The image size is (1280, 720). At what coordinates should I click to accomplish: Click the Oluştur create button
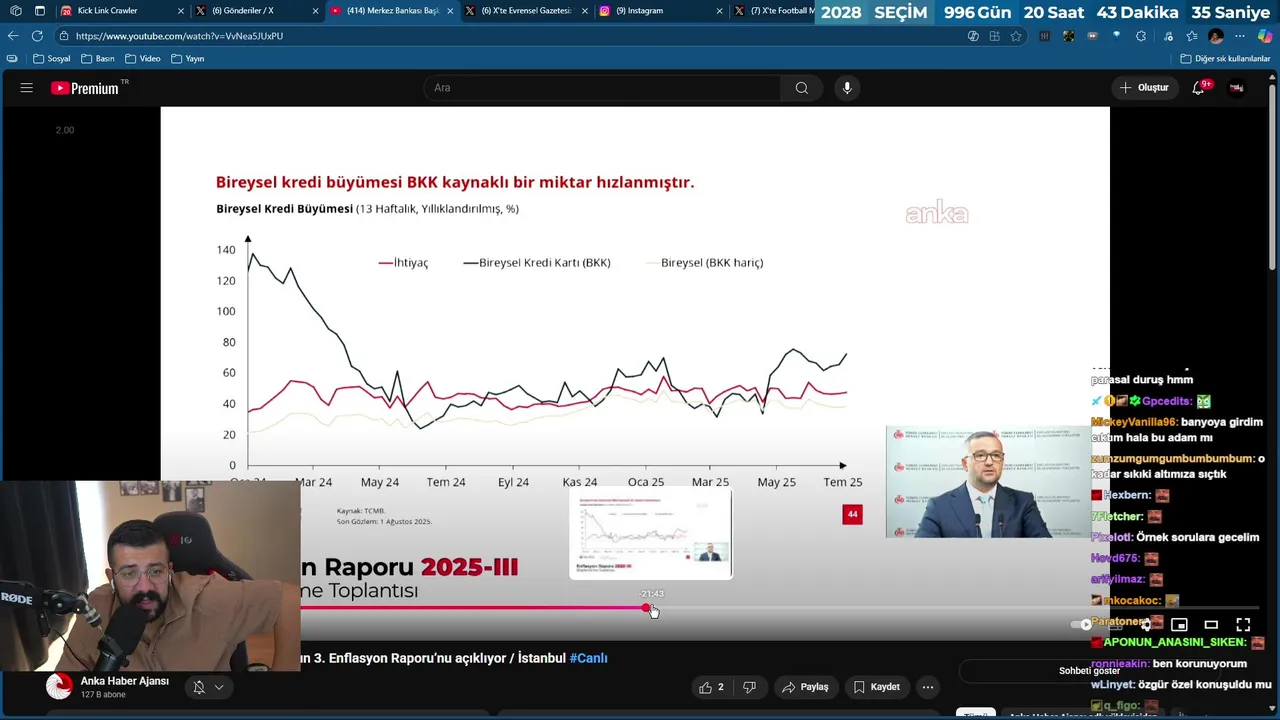point(1143,88)
